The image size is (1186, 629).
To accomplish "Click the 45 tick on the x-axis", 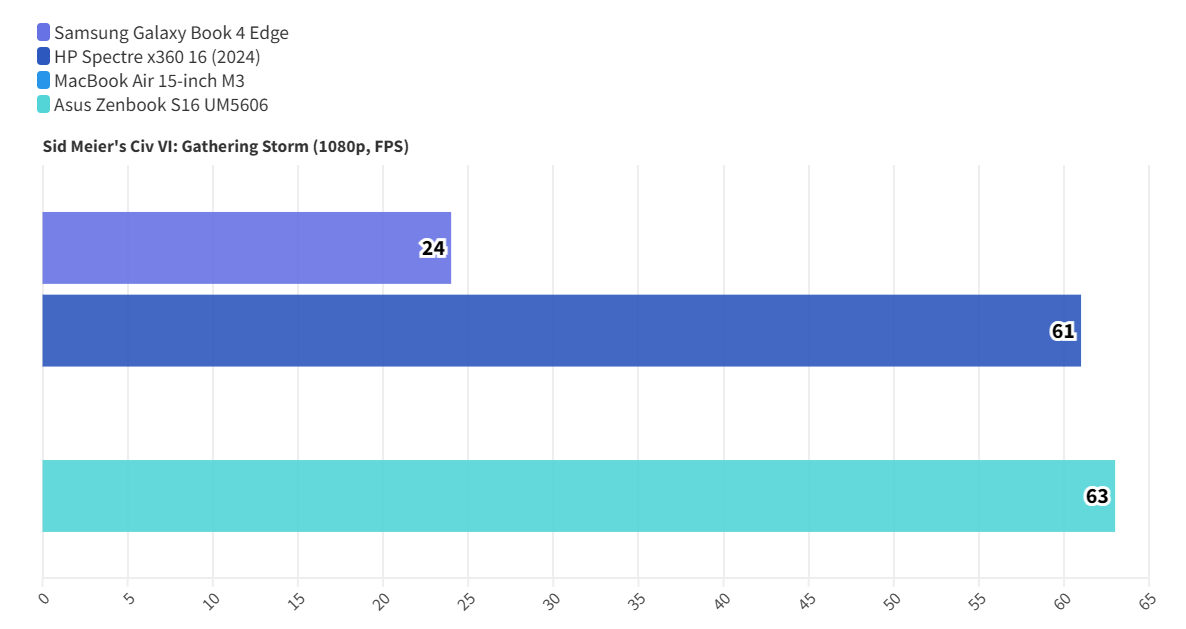I will [807, 601].
